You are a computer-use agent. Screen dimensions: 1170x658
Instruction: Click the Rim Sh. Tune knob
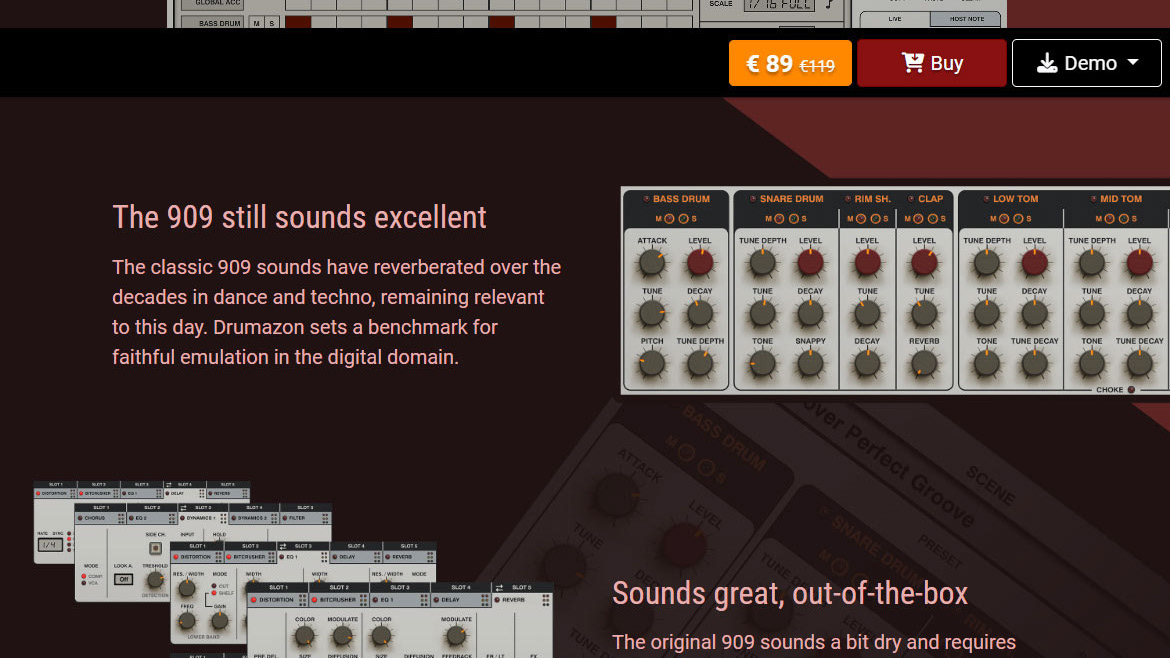[867, 314]
